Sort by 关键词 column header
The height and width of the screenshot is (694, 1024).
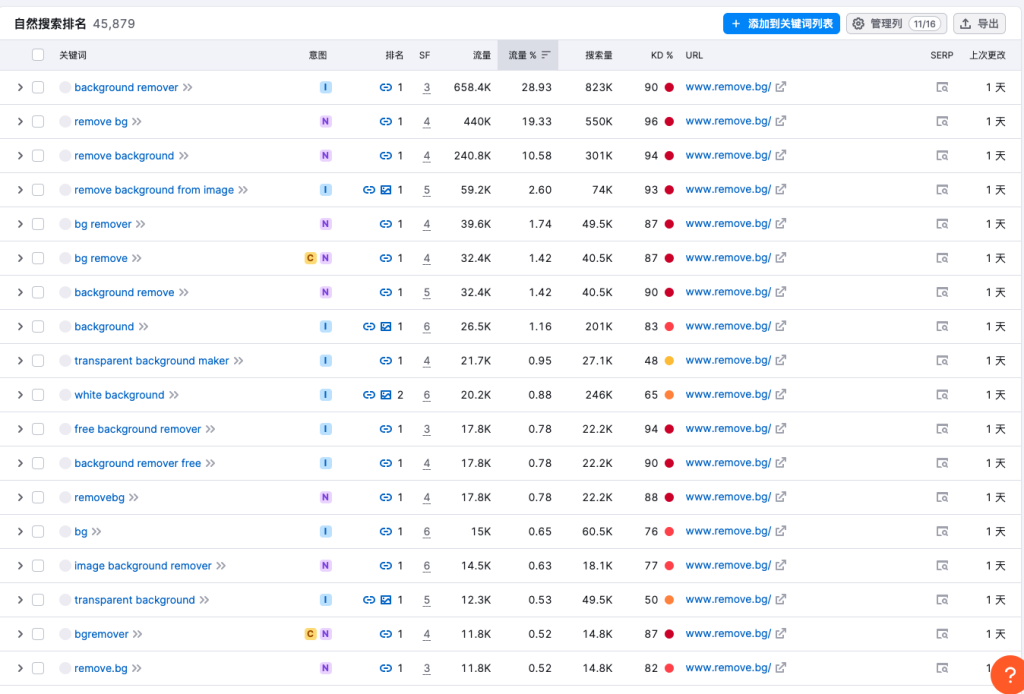click(x=72, y=55)
